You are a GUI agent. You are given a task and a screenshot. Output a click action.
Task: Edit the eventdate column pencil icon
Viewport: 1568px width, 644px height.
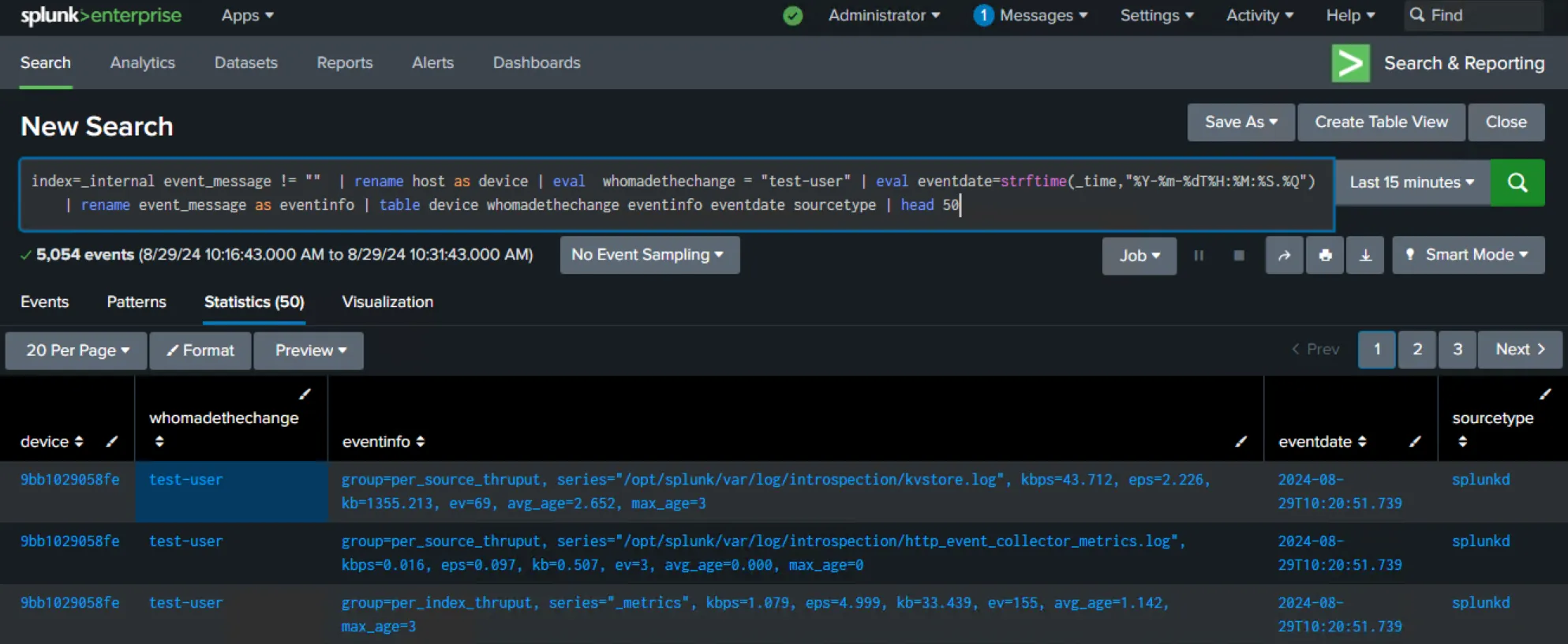tap(1415, 441)
